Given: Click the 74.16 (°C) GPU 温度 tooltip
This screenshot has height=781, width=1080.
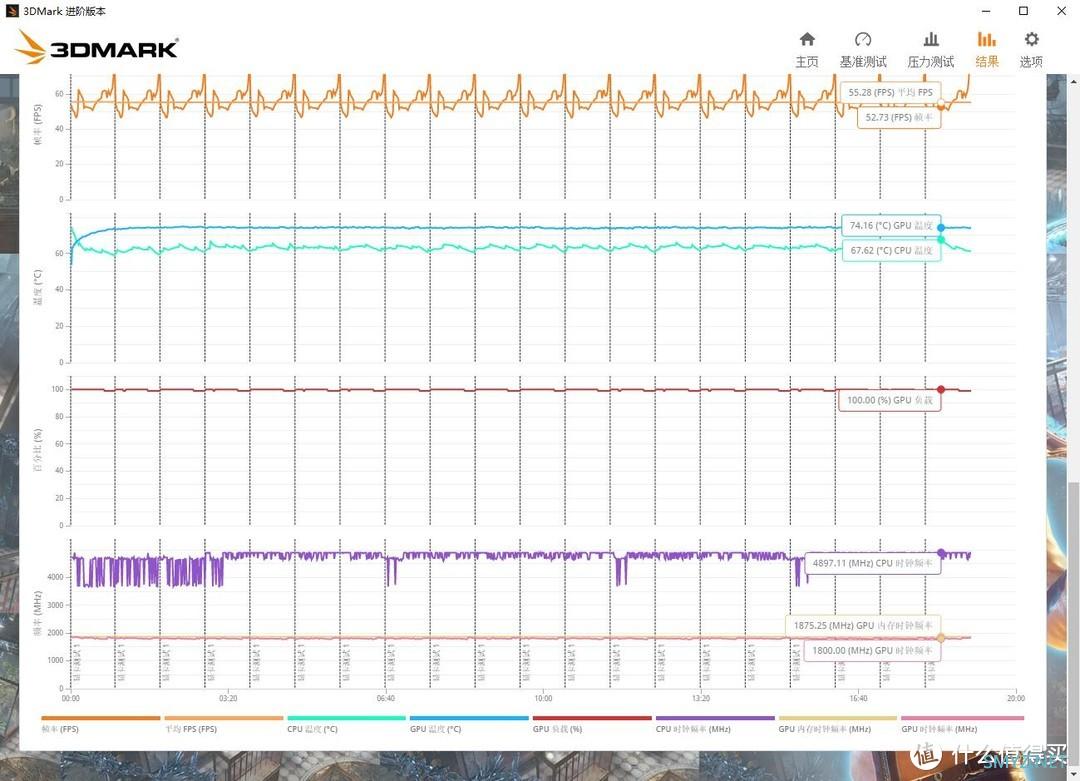Looking at the screenshot, I should pos(891,225).
